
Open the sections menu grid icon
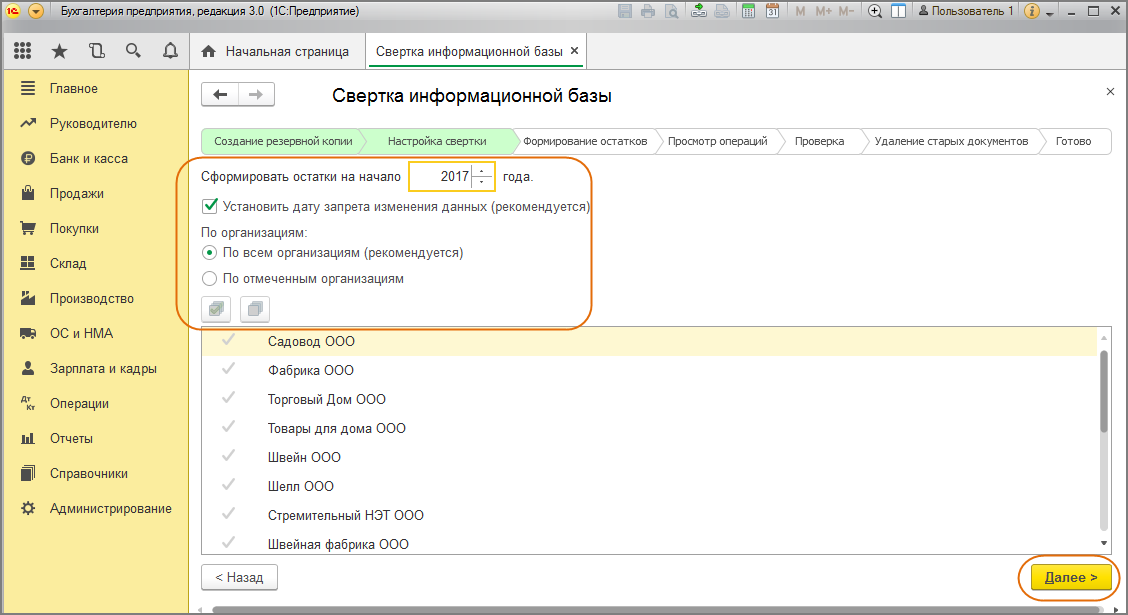coord(22,50)
